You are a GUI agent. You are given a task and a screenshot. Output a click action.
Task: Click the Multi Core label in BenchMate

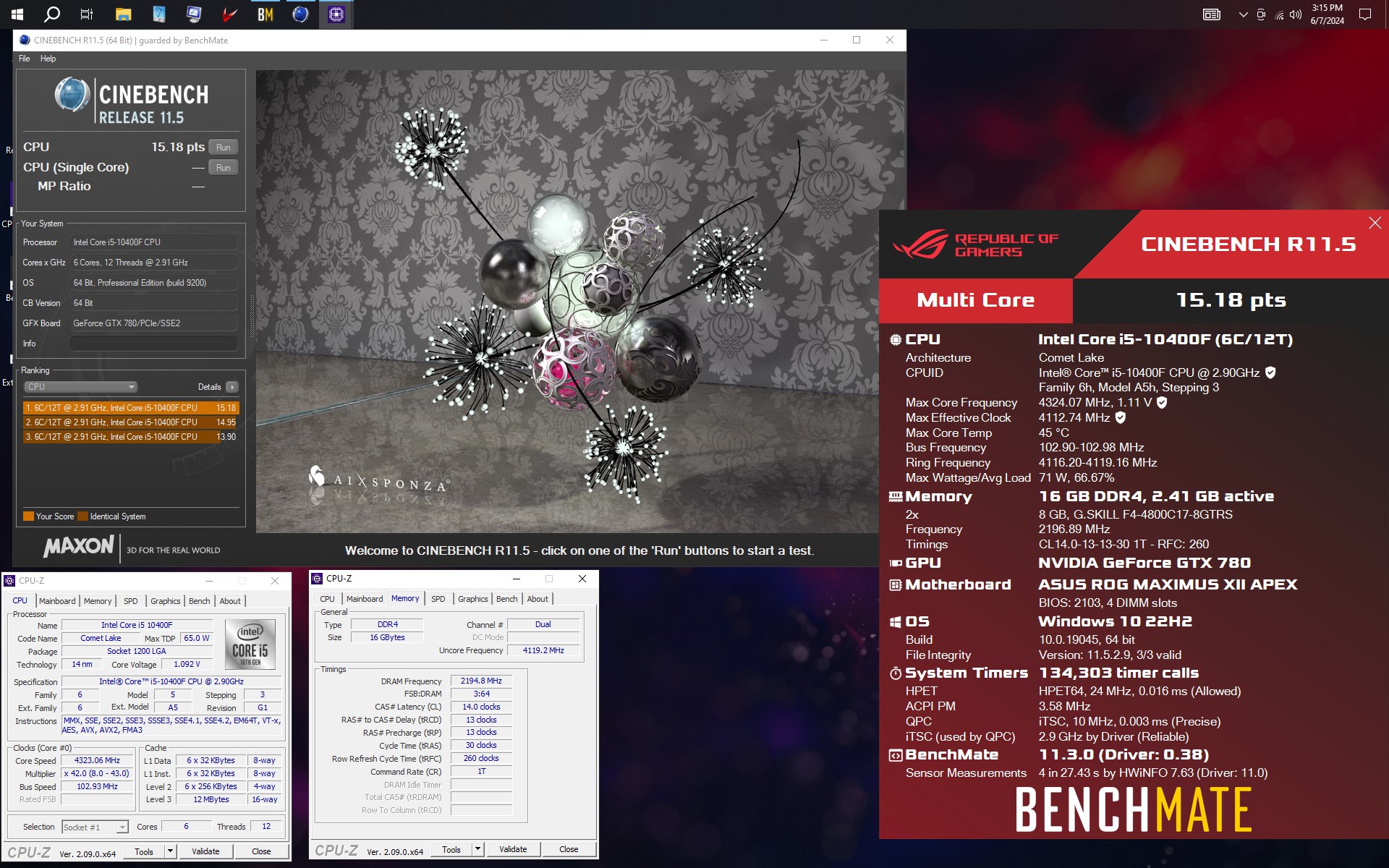(975, 300)
